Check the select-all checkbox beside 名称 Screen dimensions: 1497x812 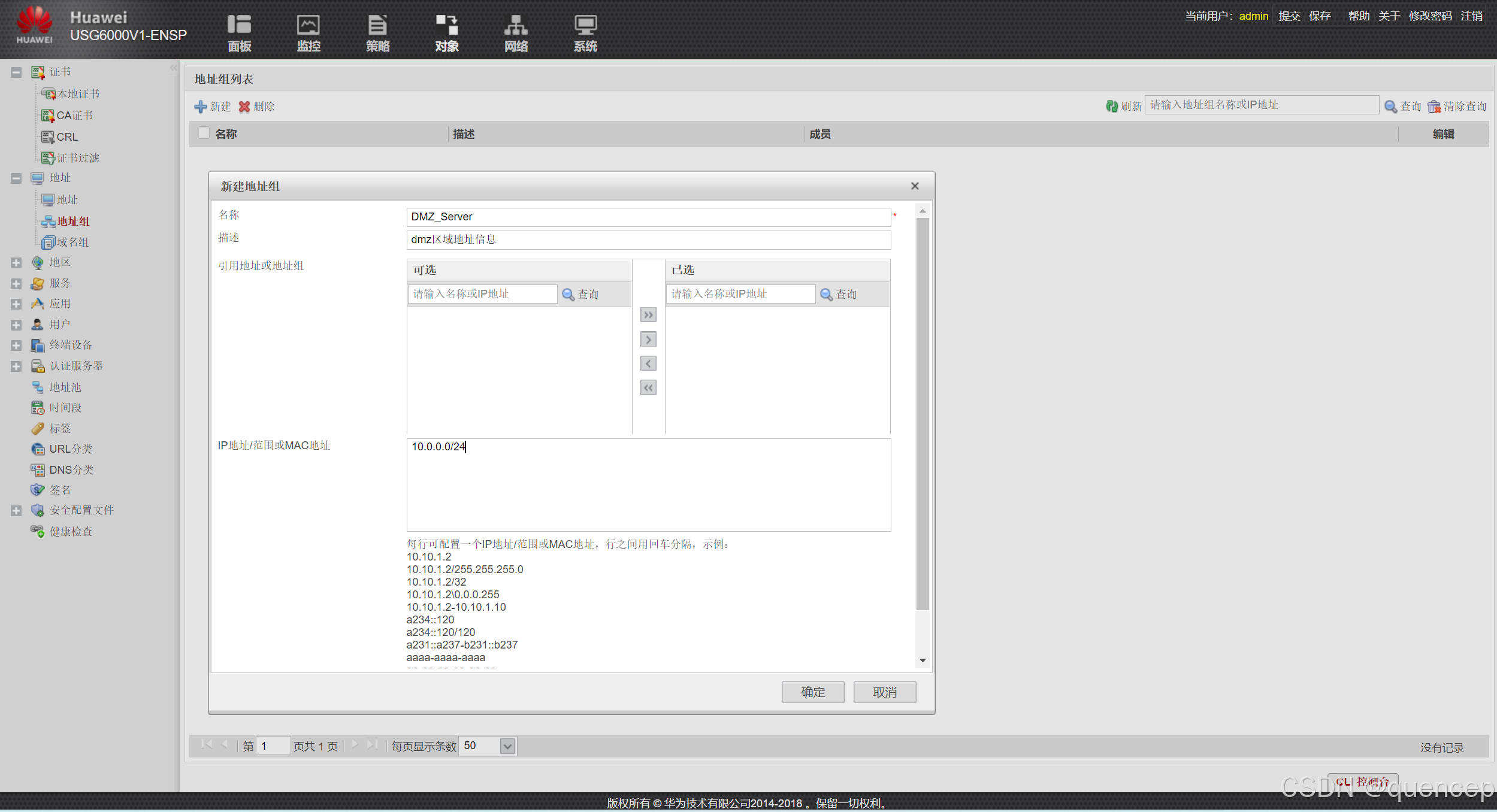[204, 133]
